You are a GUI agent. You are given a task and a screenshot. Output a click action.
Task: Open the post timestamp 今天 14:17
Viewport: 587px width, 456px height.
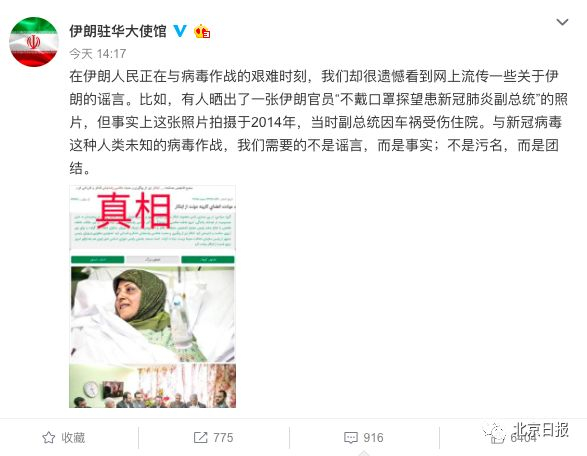(98, 54)
